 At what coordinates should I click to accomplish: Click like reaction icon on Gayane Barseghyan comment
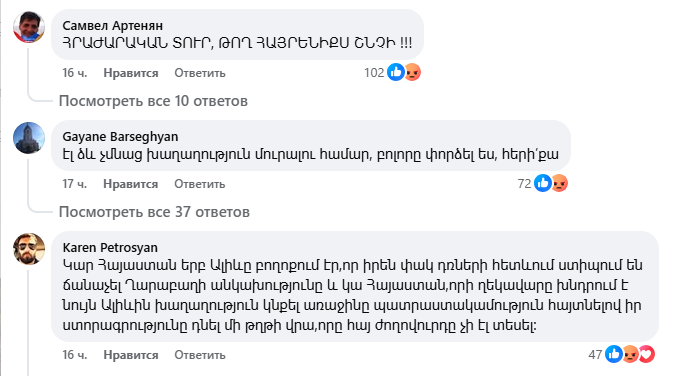542,183
